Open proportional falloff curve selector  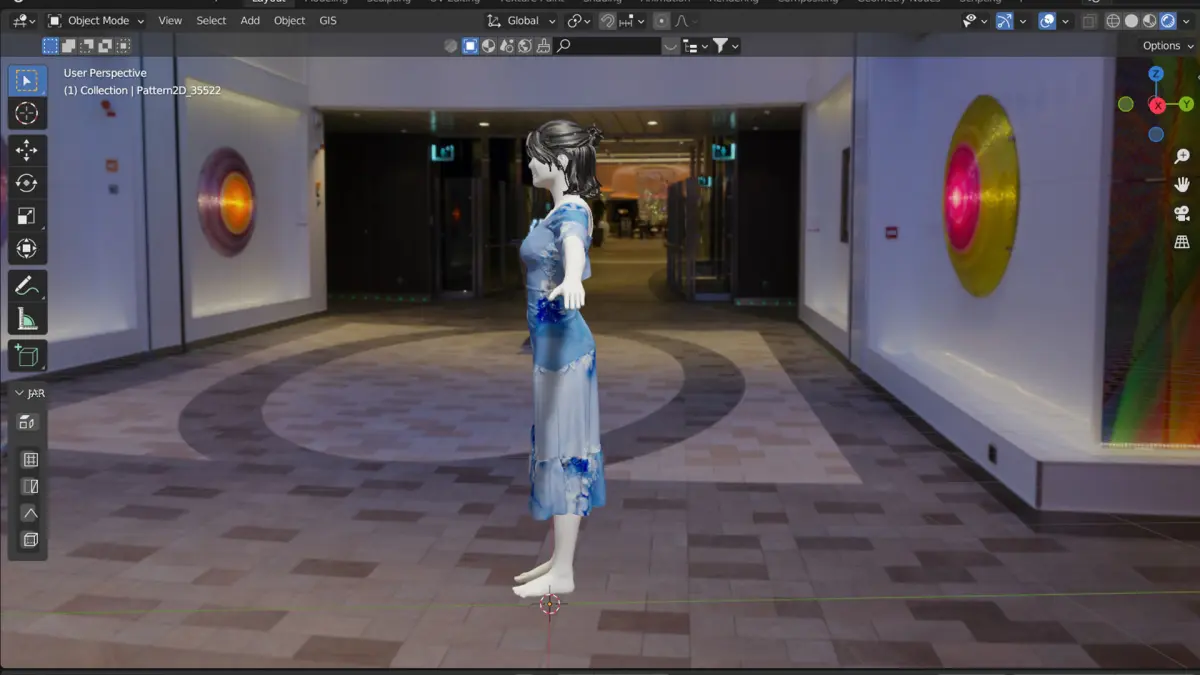(x=684, y=21)
